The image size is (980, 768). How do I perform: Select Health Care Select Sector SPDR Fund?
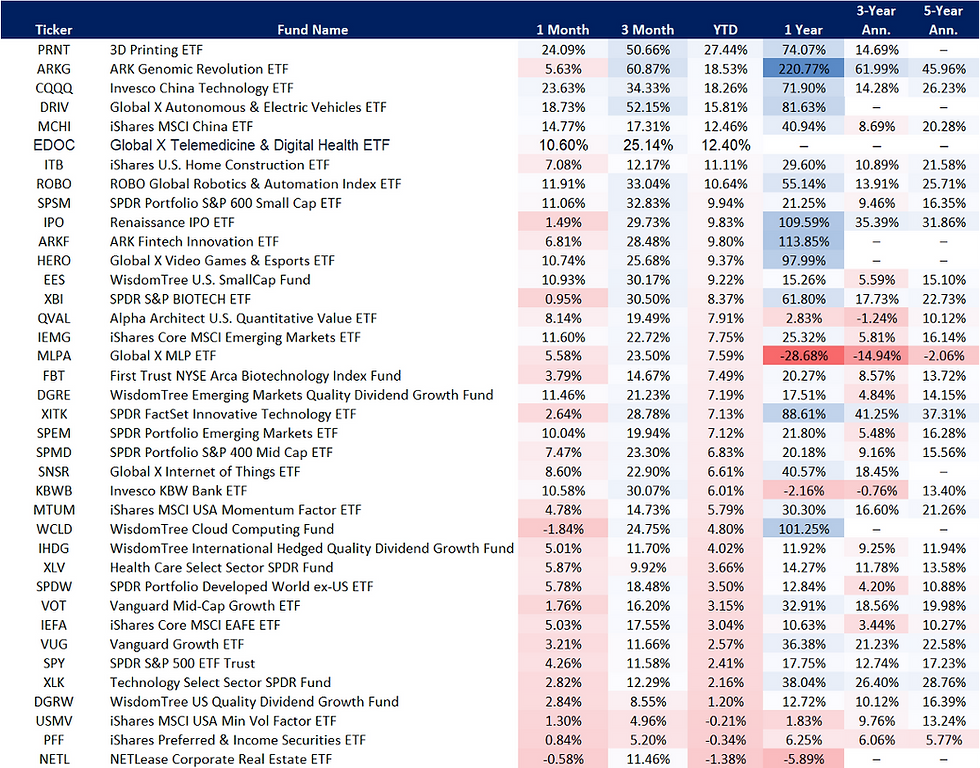[221, 567]
